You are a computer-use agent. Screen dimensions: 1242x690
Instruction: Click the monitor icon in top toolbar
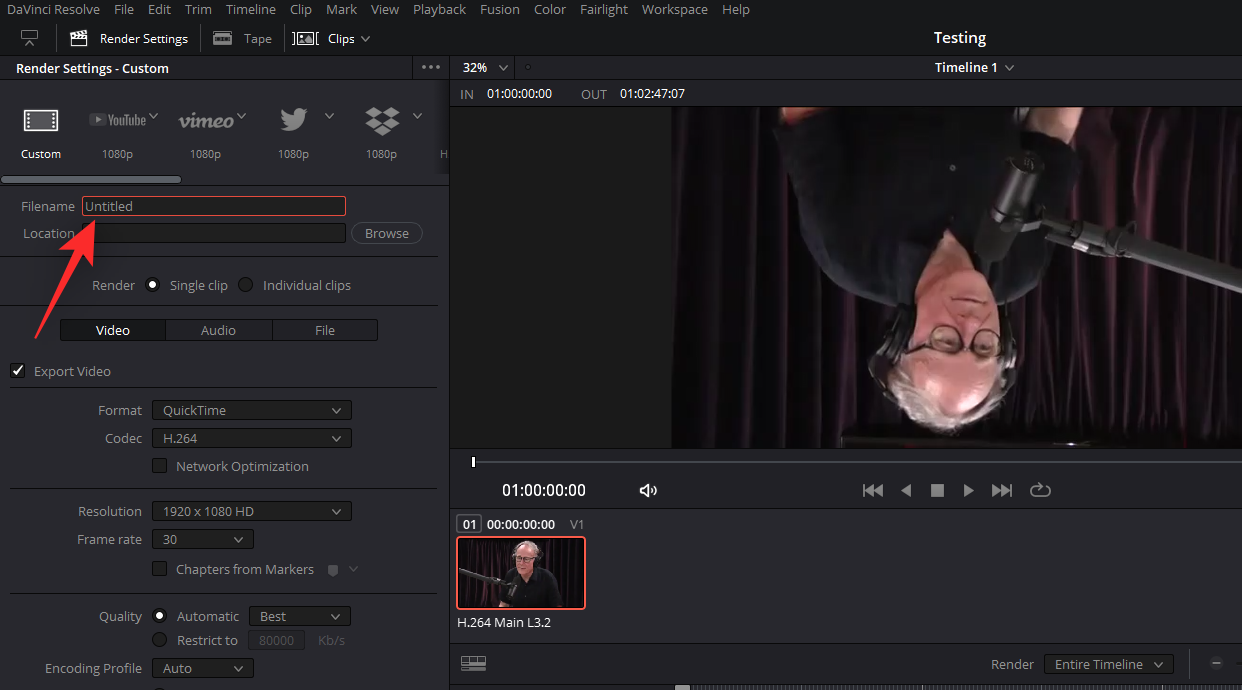(30, 38)
